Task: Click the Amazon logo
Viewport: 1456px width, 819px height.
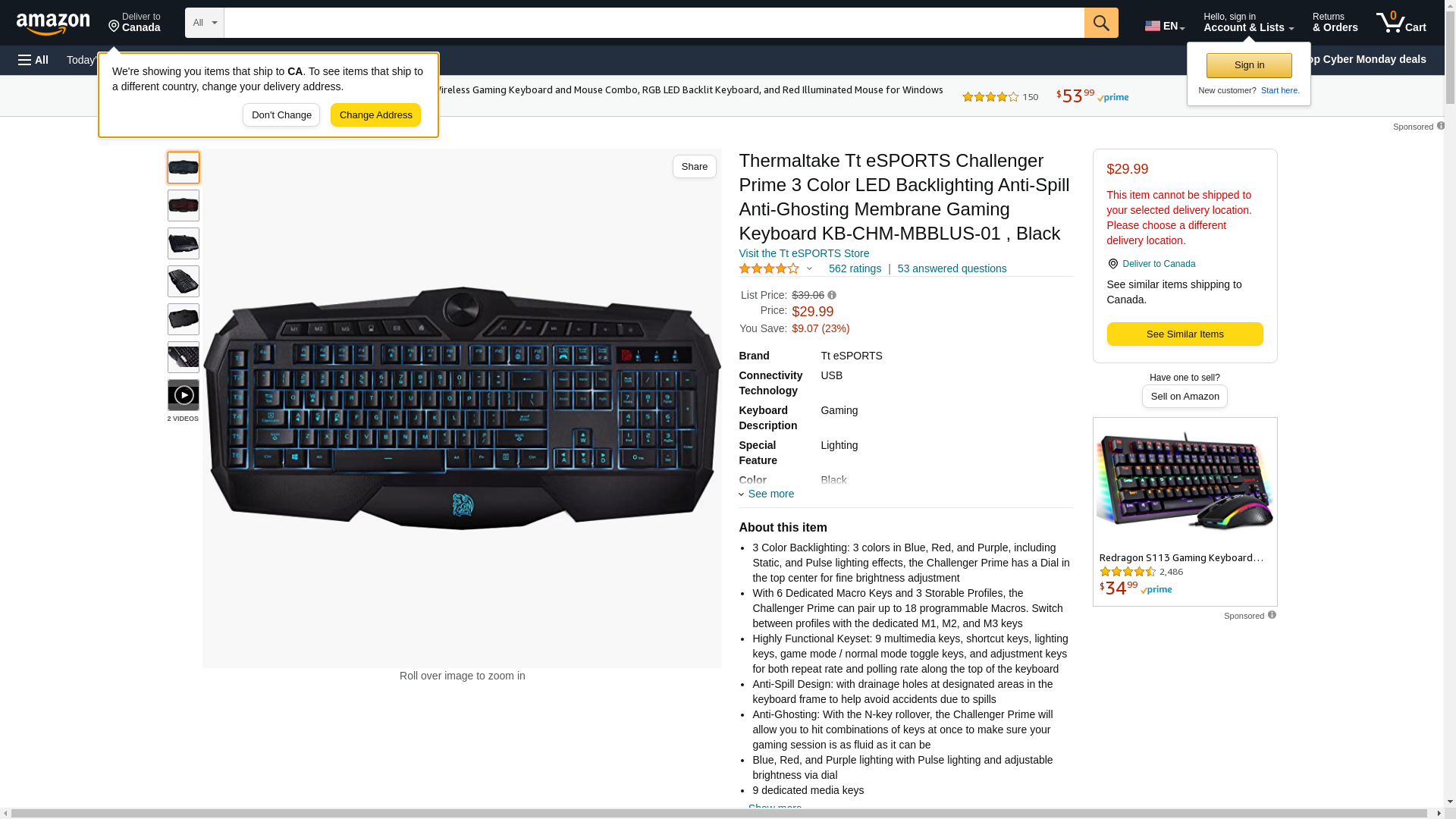Action: tap(53, 24)
